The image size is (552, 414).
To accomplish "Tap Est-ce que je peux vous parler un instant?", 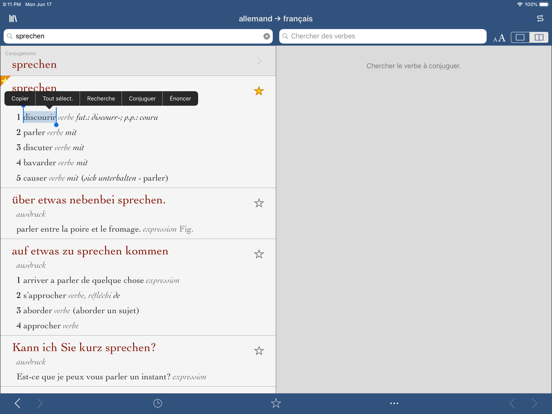I will pos(93,377).
